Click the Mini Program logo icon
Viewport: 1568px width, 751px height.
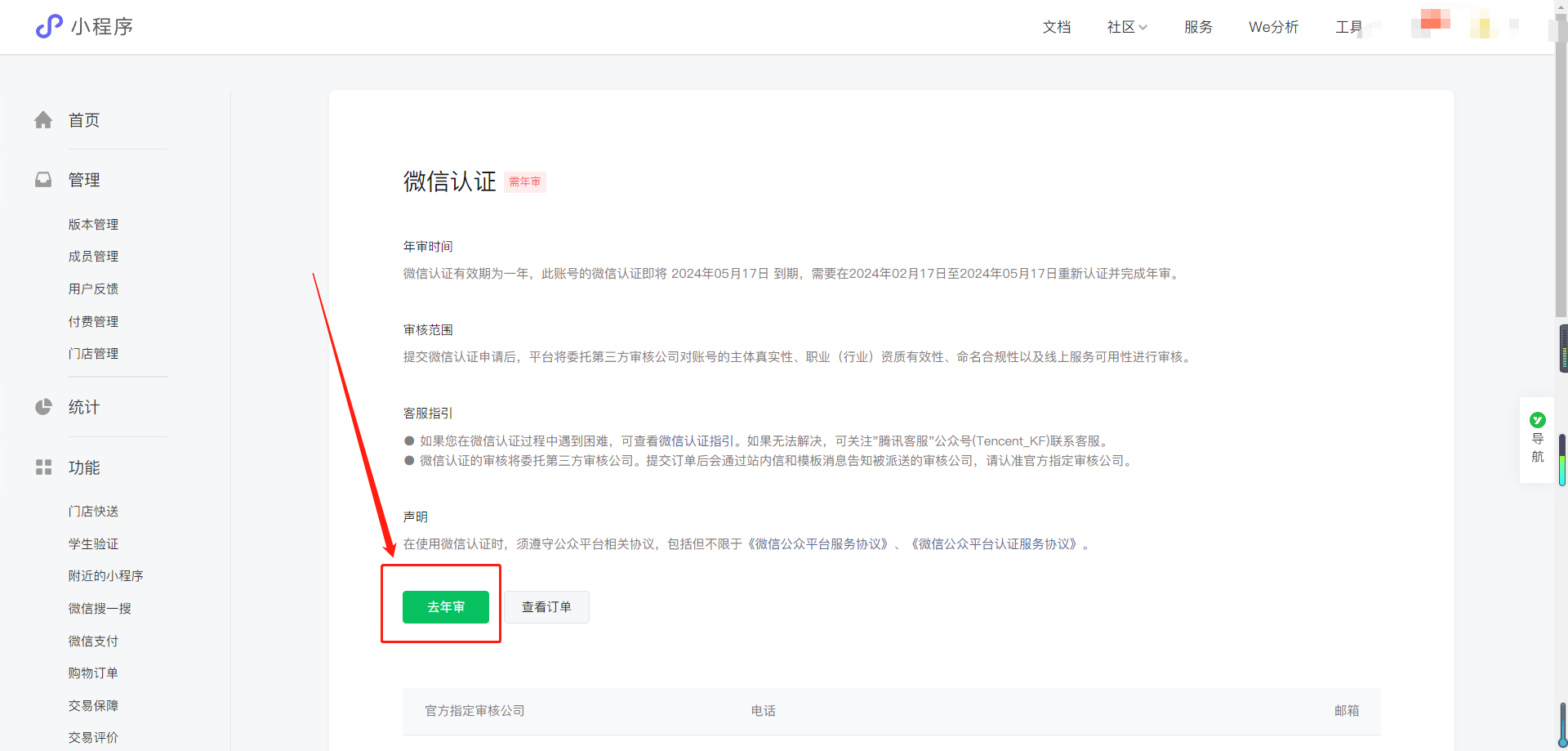(x=49, y=26)
